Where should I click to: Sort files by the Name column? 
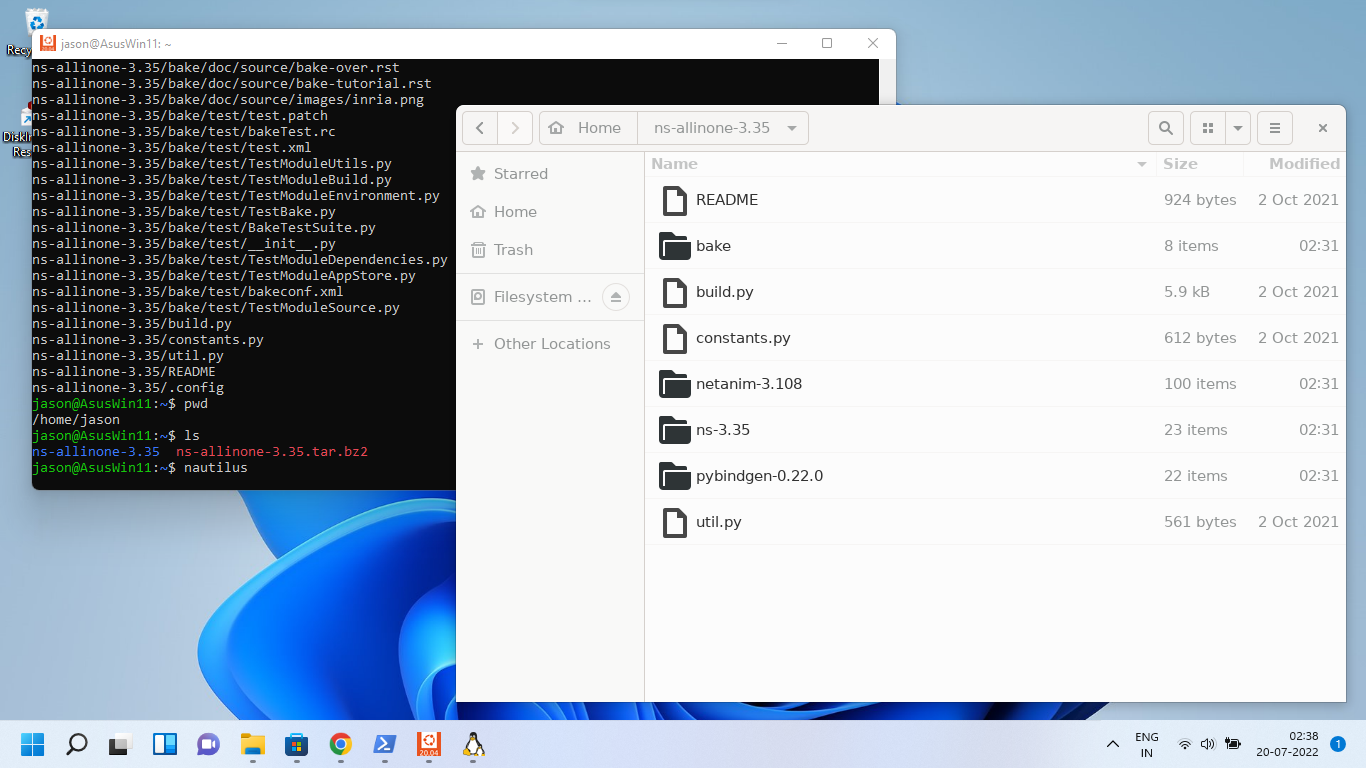900,164
